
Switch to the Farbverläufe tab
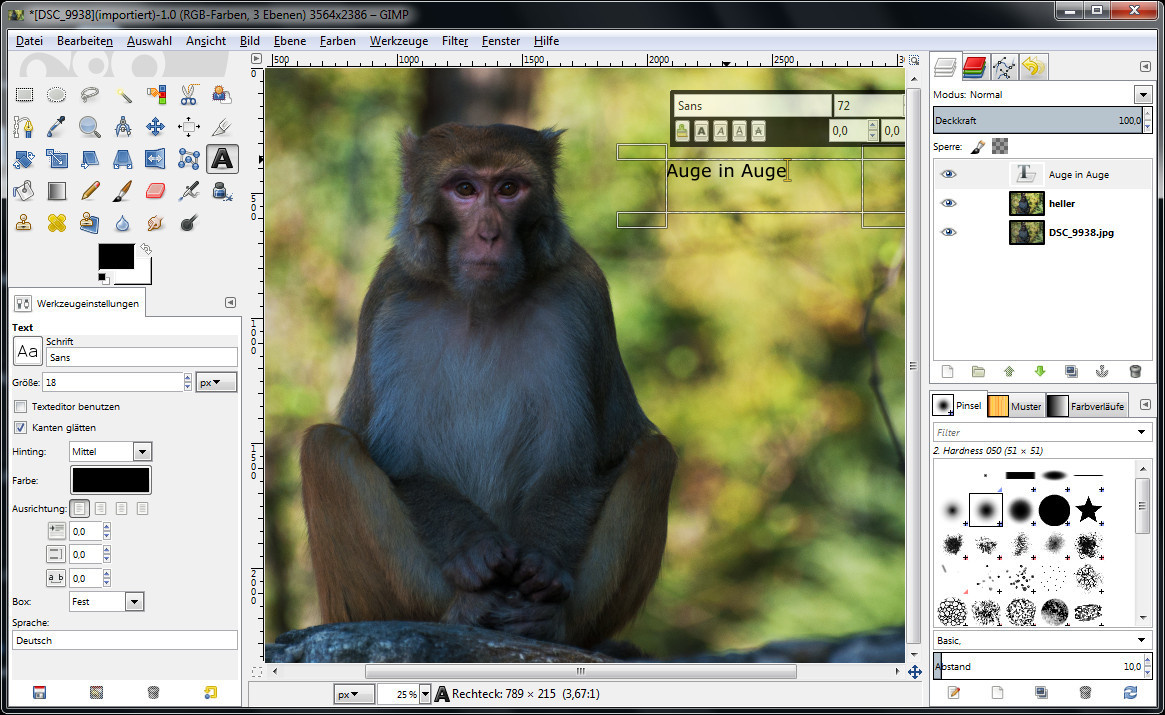click(x=1087, y=406)
